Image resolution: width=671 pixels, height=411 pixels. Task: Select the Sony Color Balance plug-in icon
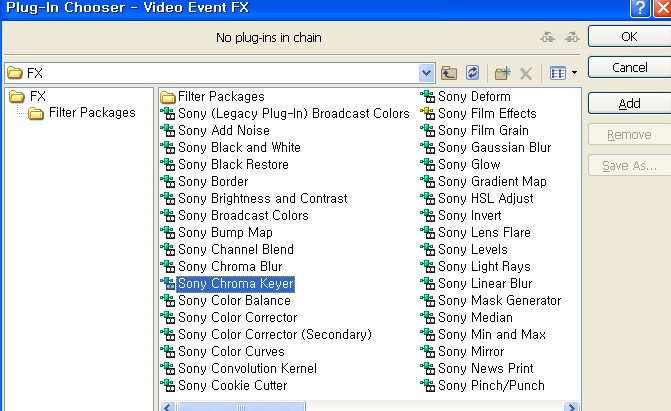pyautogui.click(x=168, y=301)
